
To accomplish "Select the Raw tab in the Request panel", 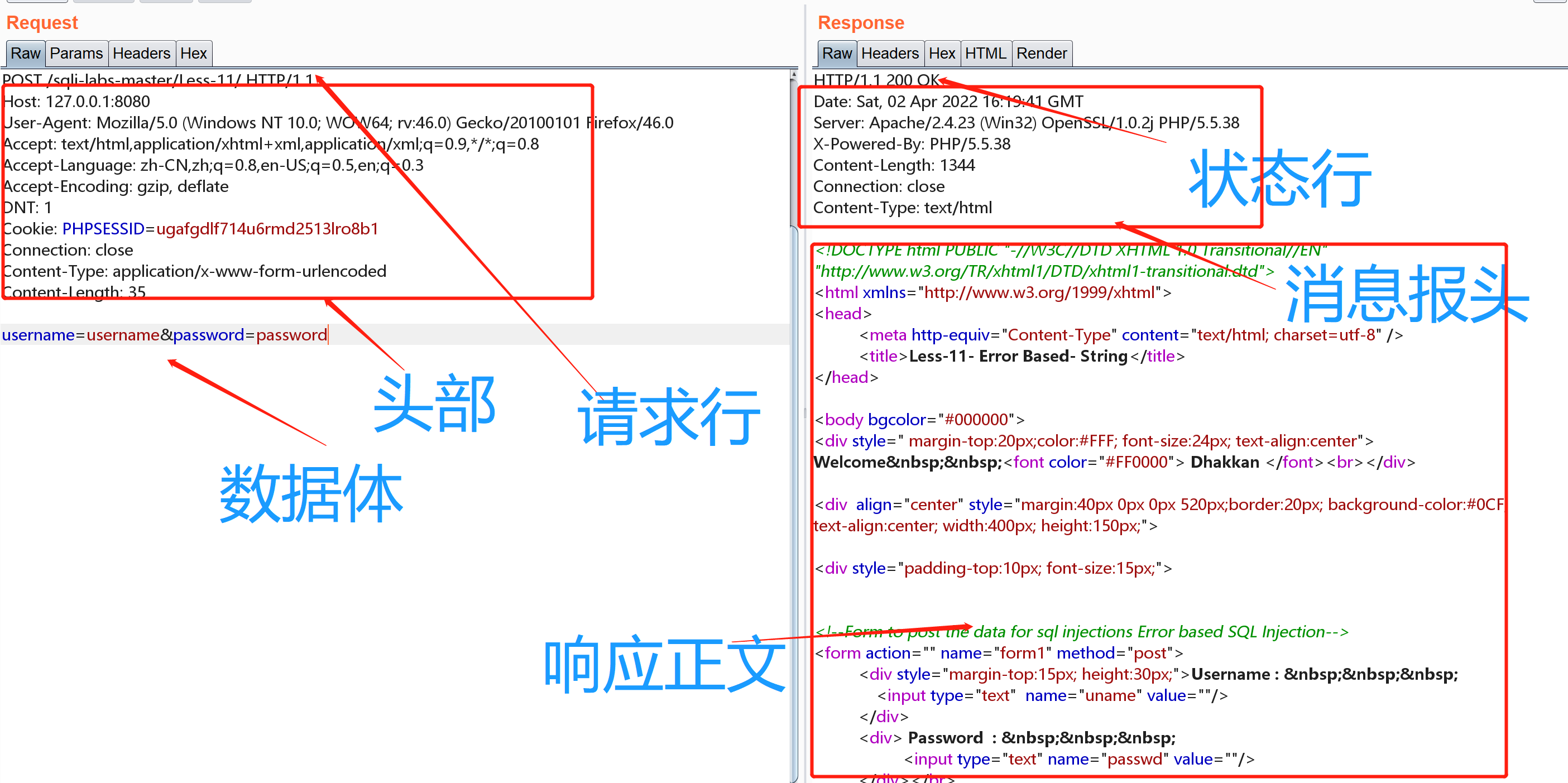I will (25, 54).
